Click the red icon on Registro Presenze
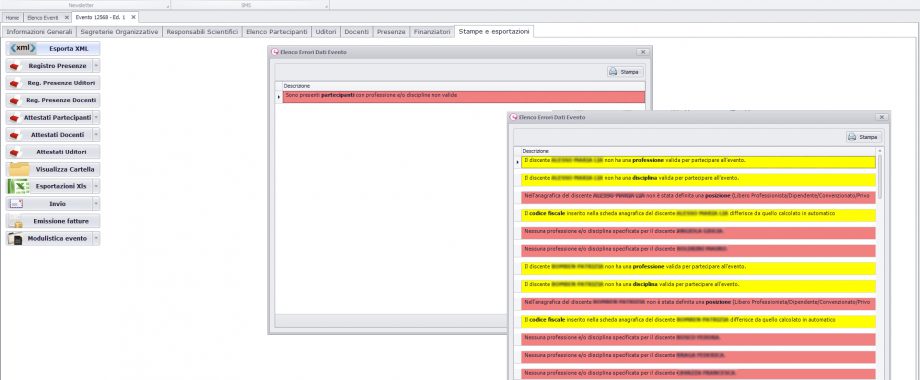This screenshot has width=920, height=380. 15,66
